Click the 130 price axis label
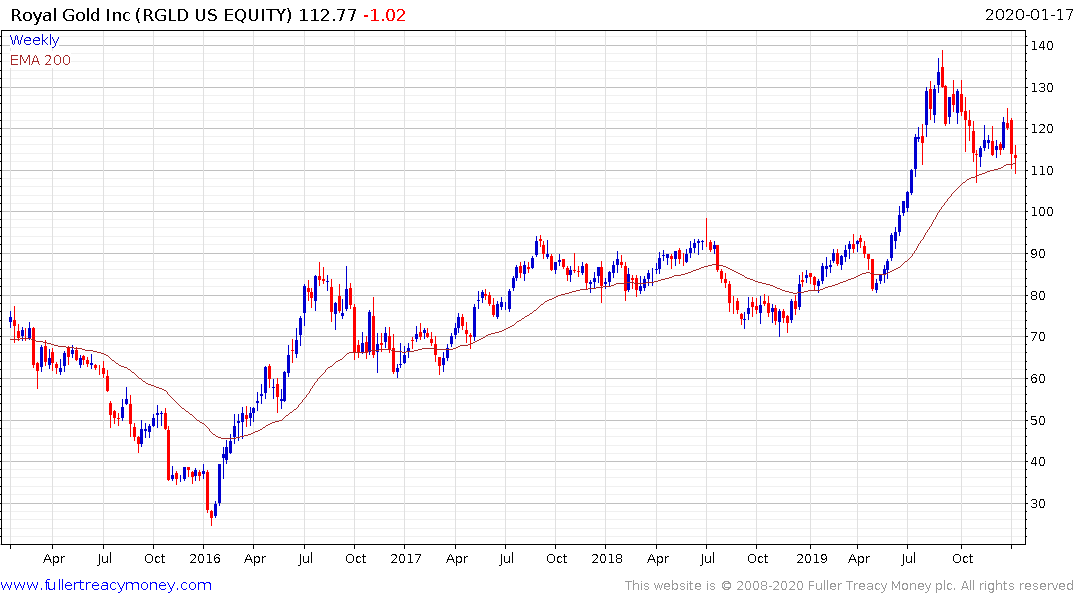 (1041, 88)
